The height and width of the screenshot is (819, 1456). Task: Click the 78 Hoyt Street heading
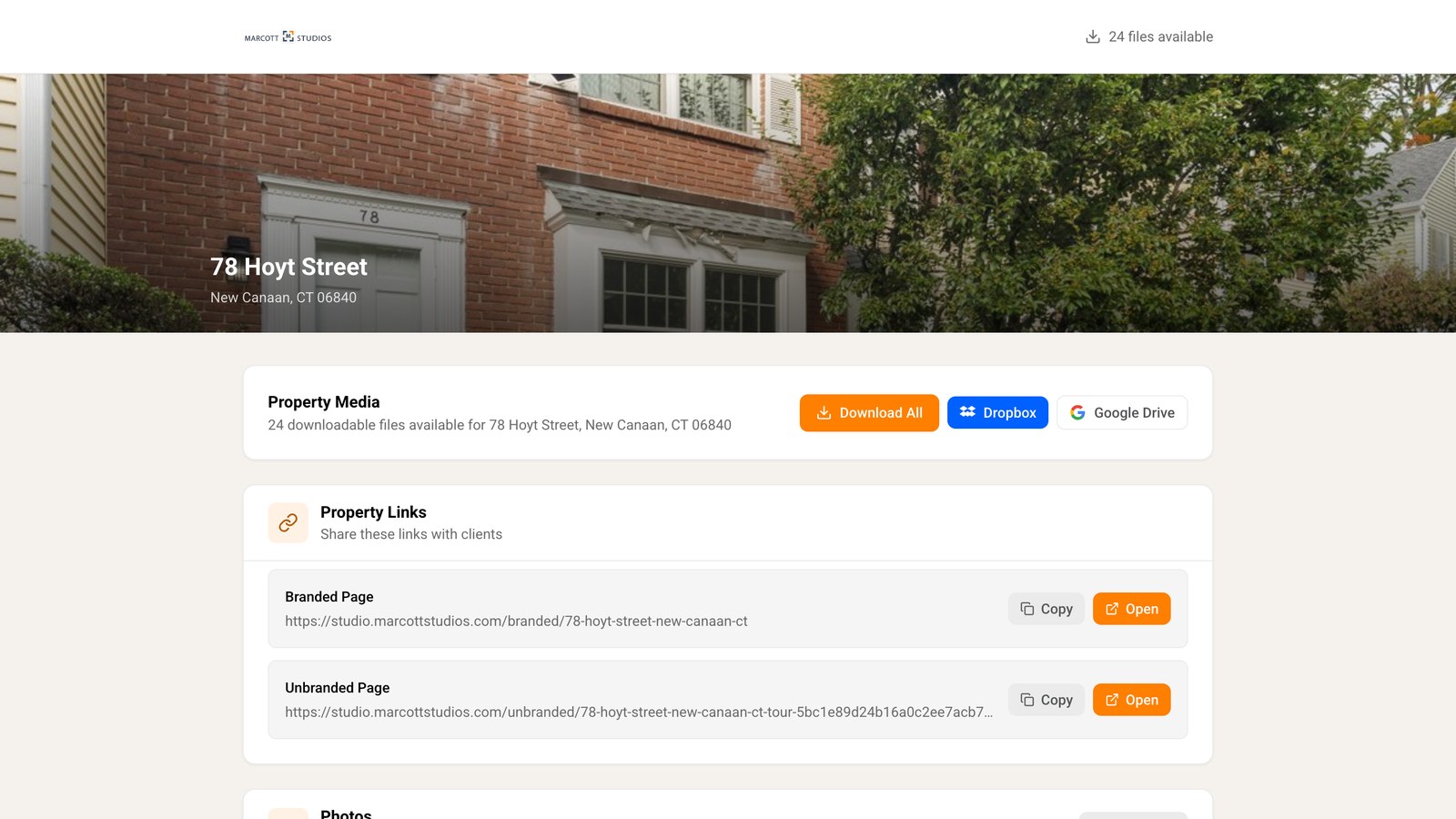click(x=288, y=267)
